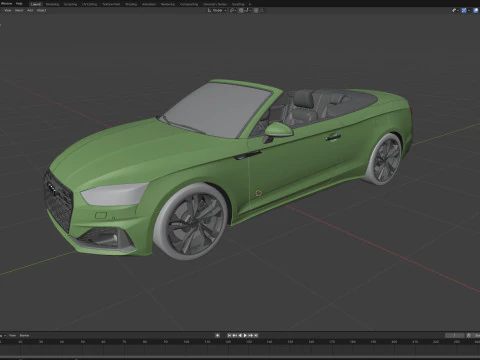Switch to the Animation workspace tab

pos(149,4)
